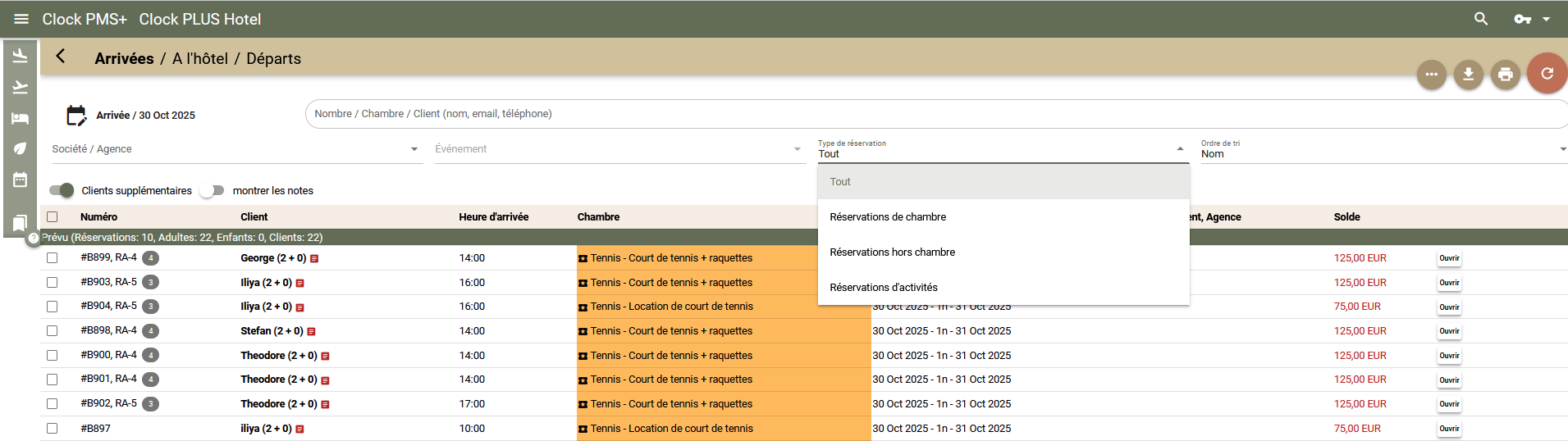Click the 75,00 EUR balance of #B897

[1357, 429]
